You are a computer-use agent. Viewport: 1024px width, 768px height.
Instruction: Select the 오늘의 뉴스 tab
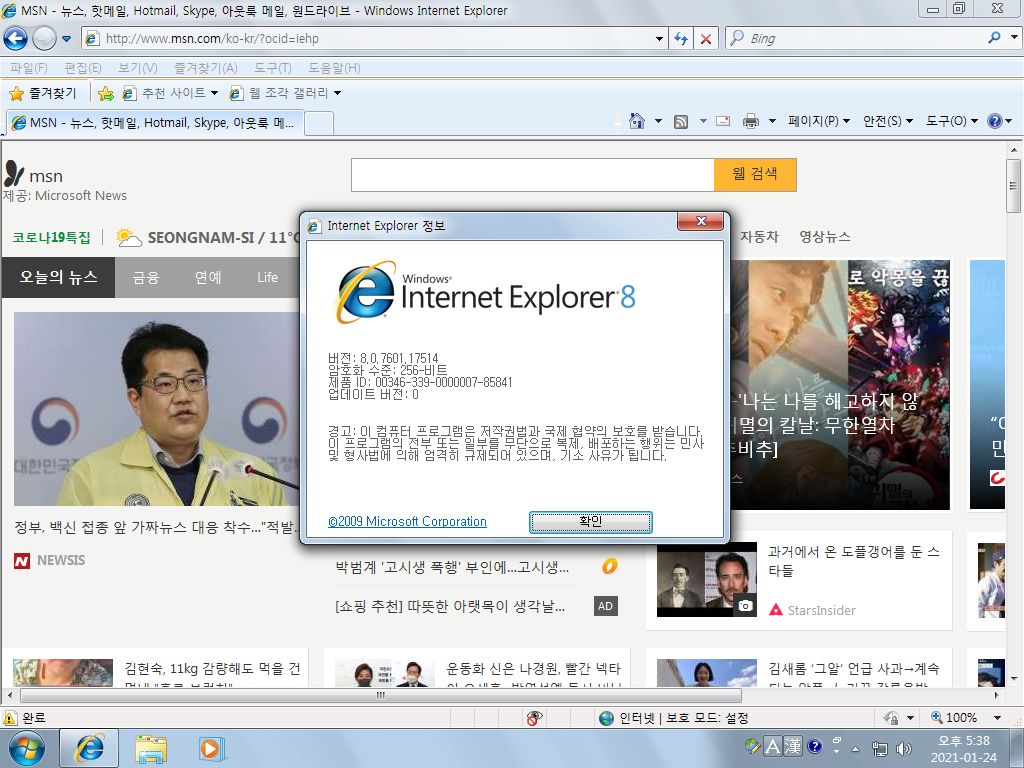pos(58,277)
